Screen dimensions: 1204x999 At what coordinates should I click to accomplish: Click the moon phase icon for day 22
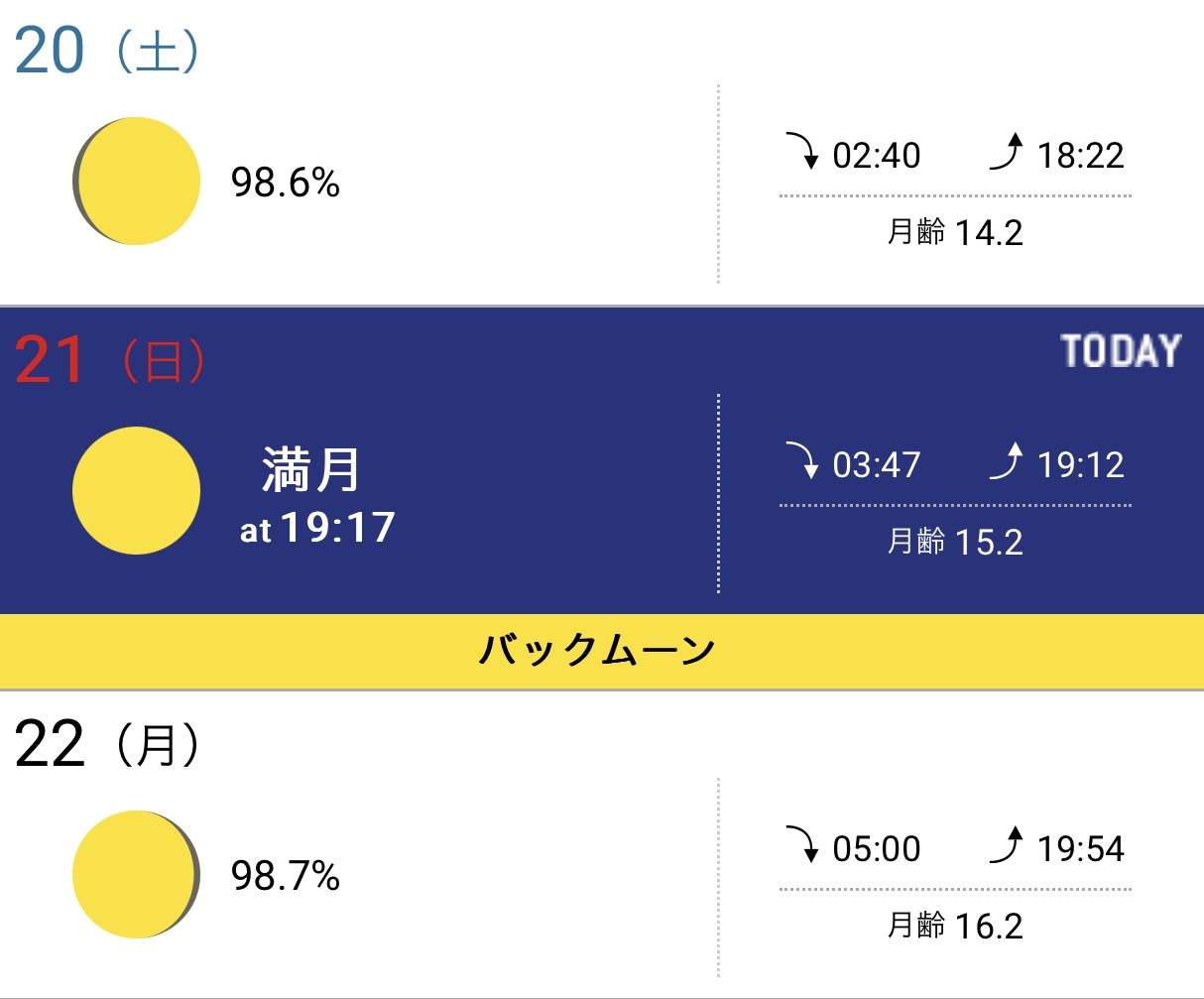click(137, 874)
